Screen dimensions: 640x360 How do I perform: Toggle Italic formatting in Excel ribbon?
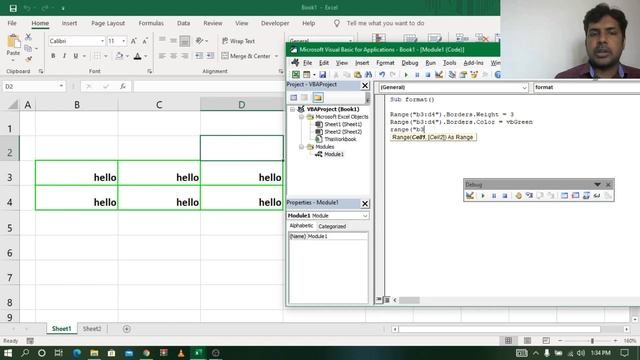64,56
